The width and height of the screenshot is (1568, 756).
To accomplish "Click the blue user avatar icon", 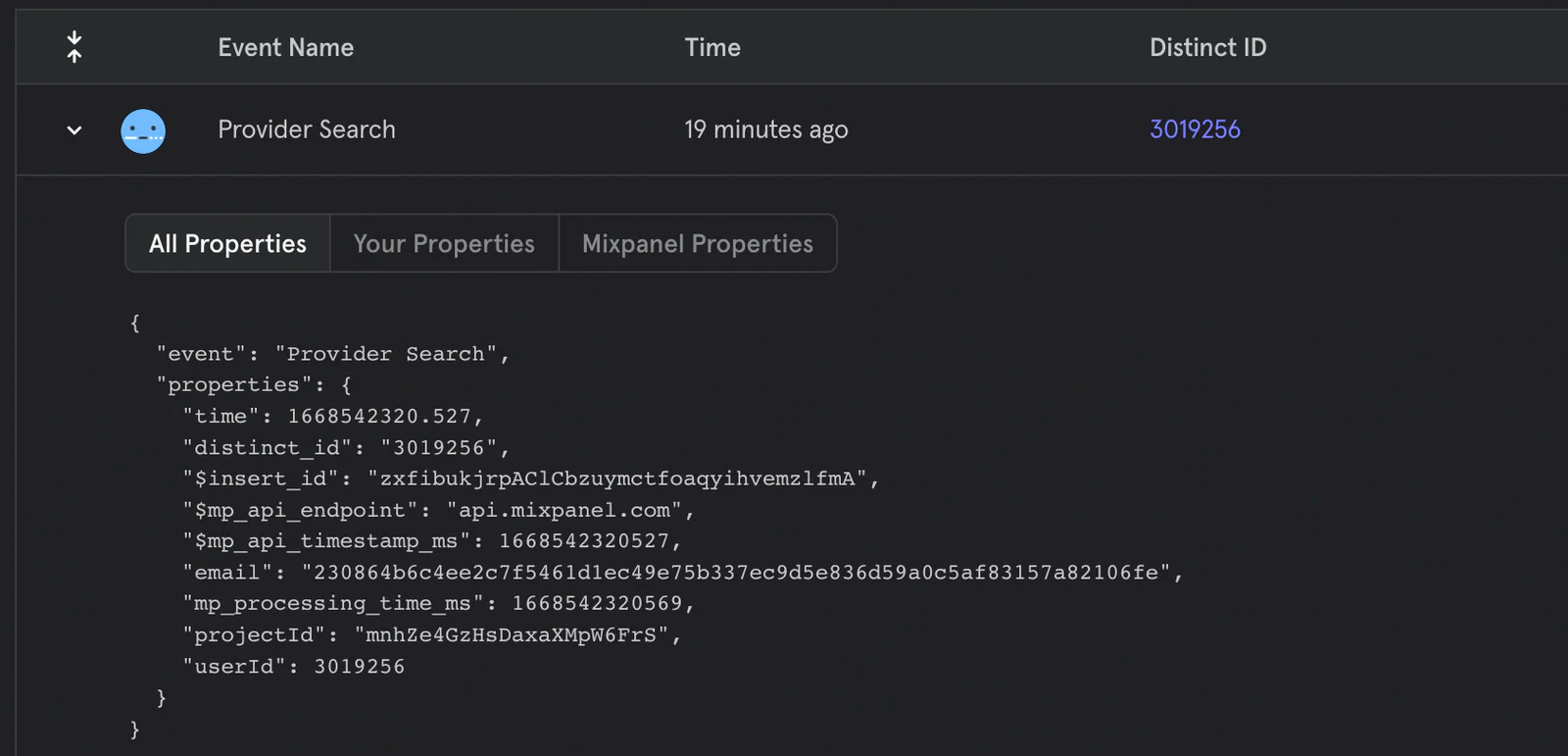I will (143, 130).
